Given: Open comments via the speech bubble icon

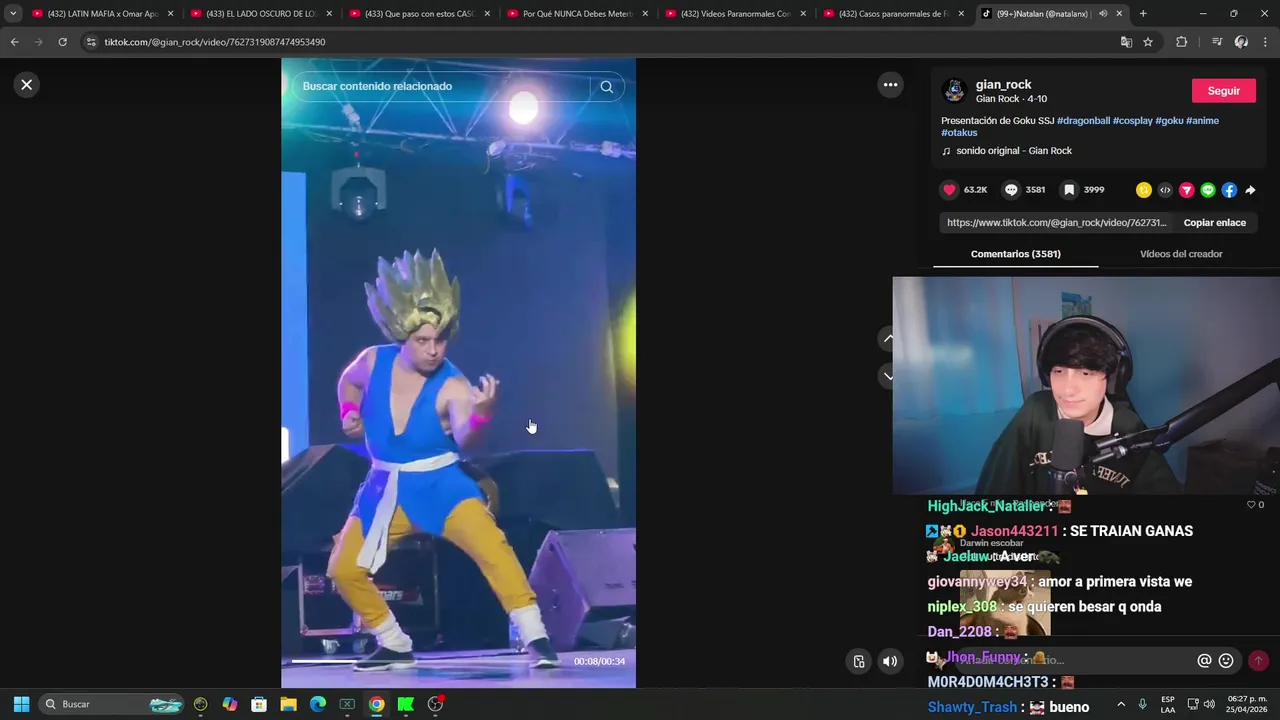Looking at the screenshot, I should pos(1011,190).
